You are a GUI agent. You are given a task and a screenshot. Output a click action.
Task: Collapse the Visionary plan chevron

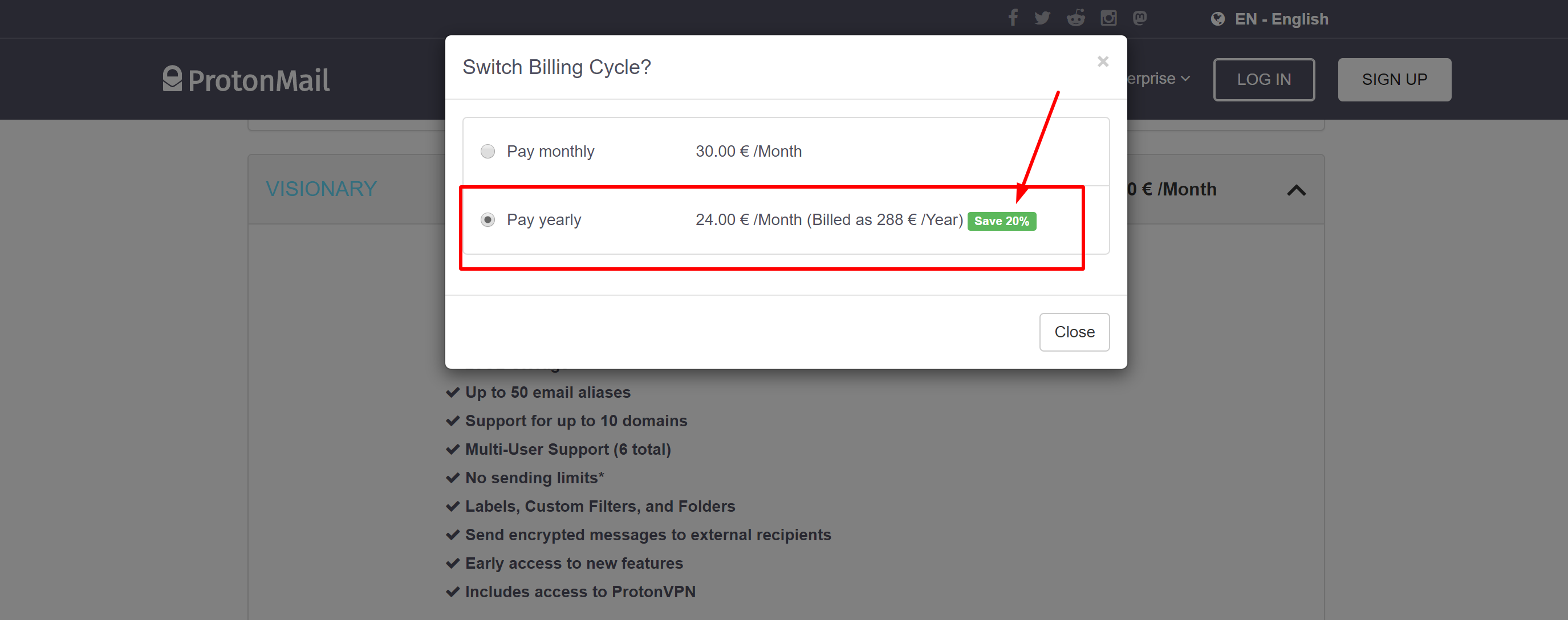1296,190
